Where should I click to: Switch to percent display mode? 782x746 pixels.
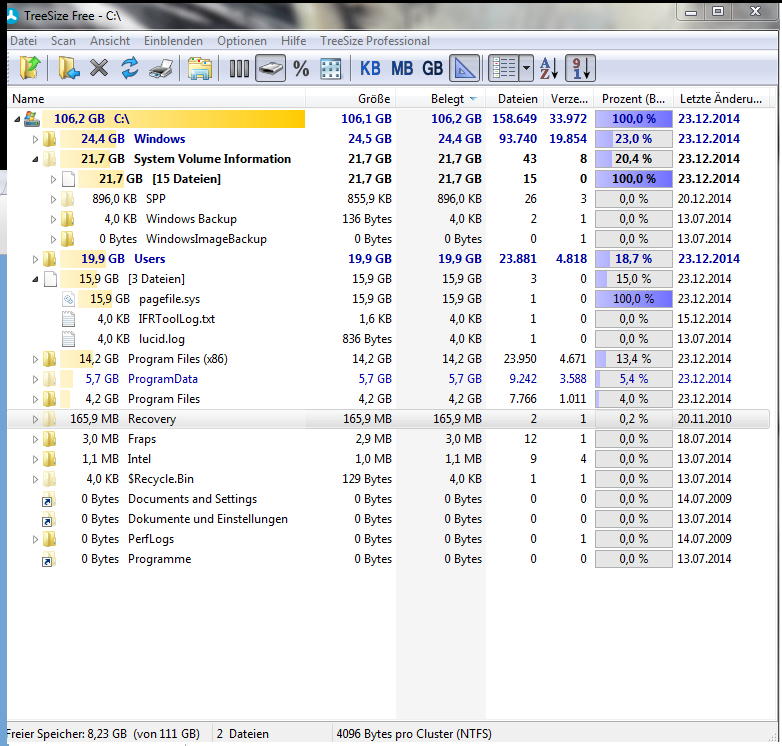pos(301,68)
